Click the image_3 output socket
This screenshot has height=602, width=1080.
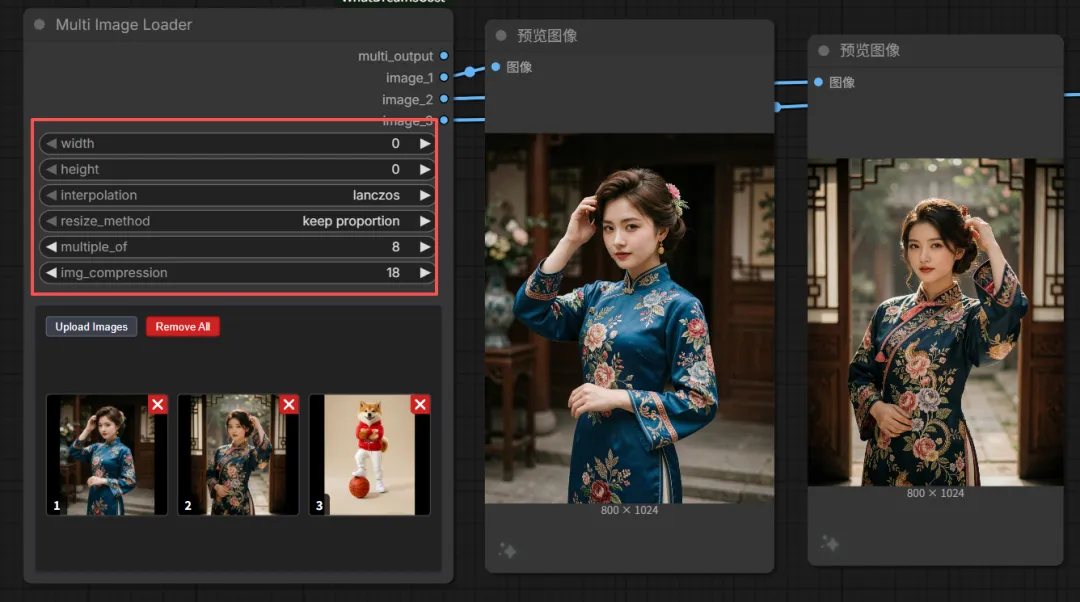click(x=444, y=120)
